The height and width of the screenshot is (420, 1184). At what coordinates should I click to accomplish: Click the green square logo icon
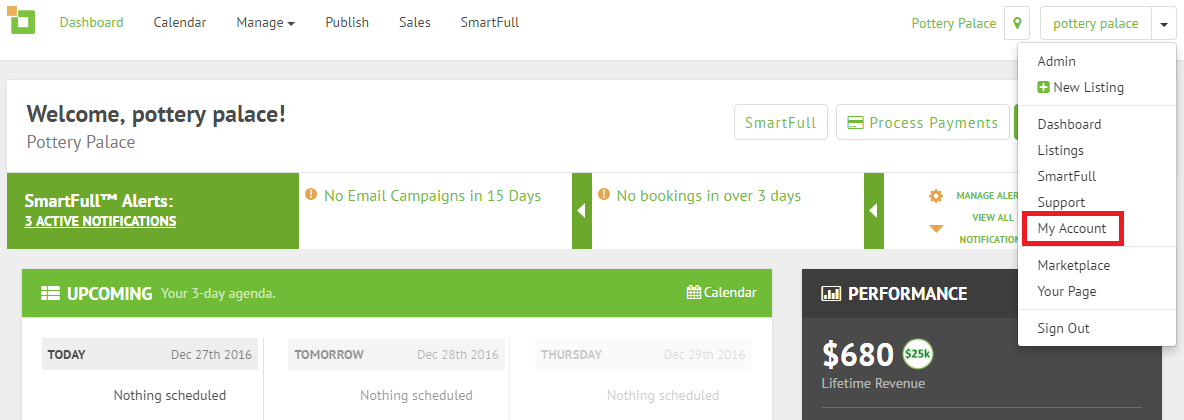(22, 20)
